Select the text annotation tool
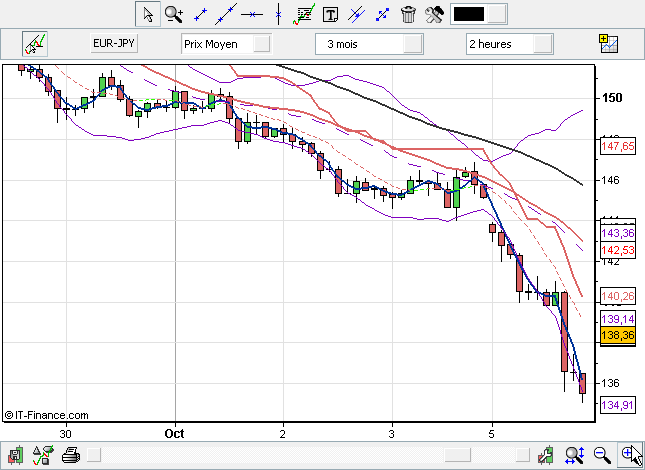Image resolution: width=645 pixels, height=470 pixels. tap(330, 14)
